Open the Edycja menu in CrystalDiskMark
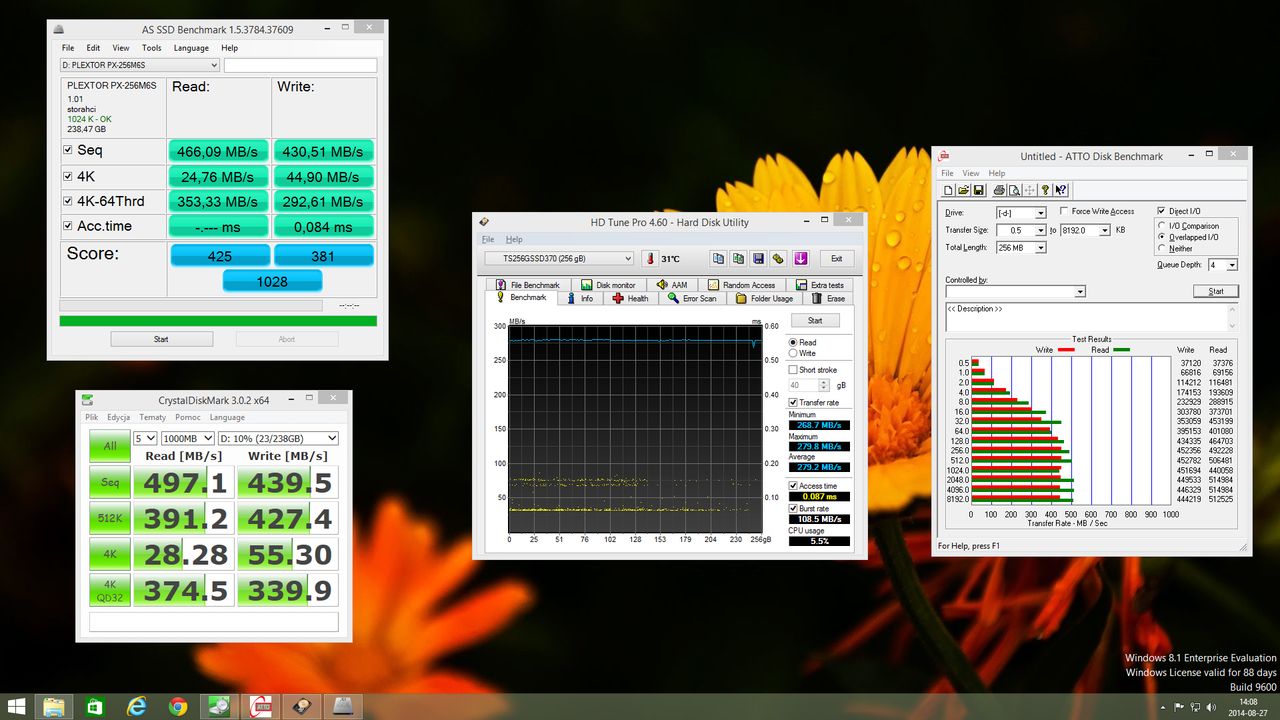Screen dimensions: 1280x720 coord(119,417)
